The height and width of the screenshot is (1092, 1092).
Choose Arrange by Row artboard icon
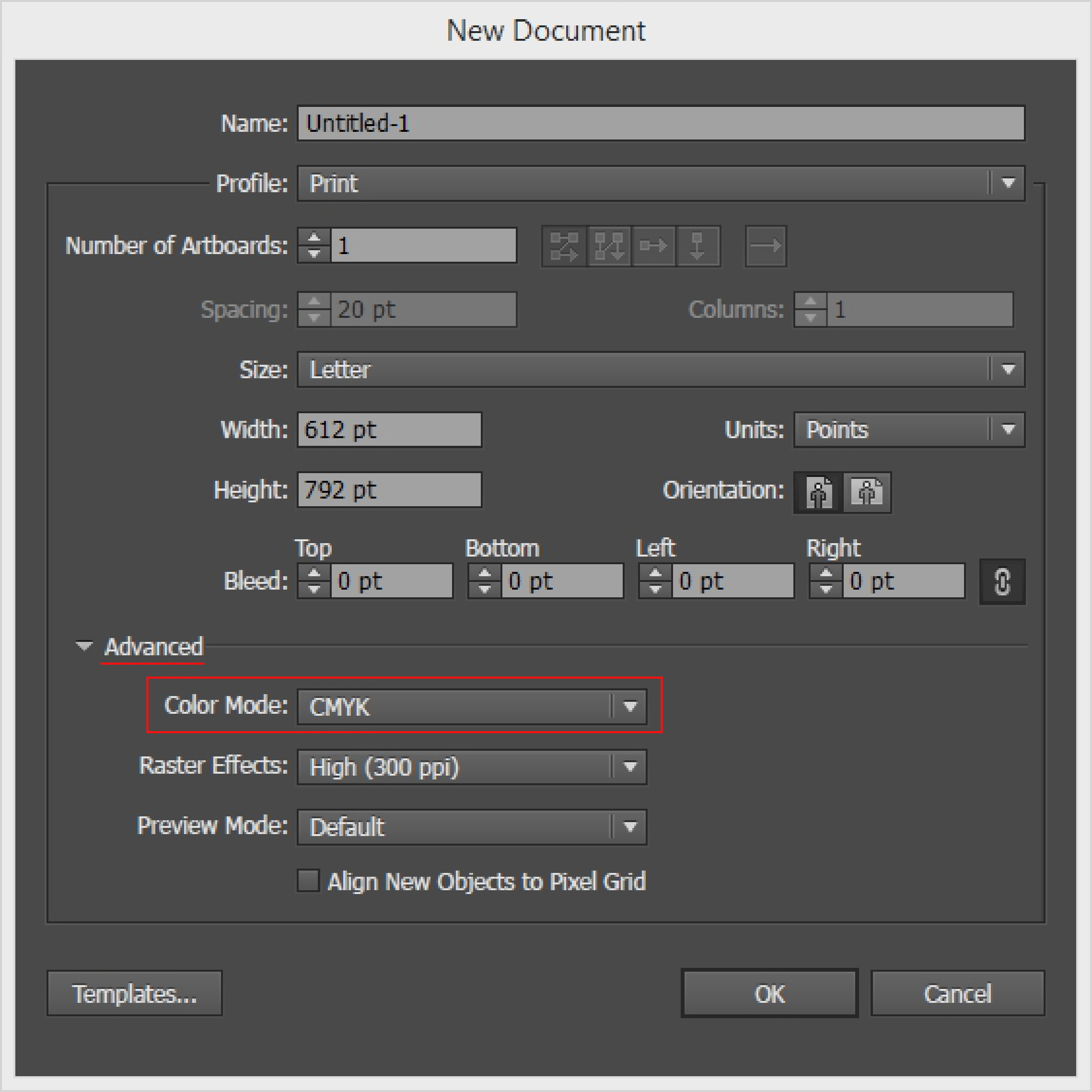[x=653, y=246]
